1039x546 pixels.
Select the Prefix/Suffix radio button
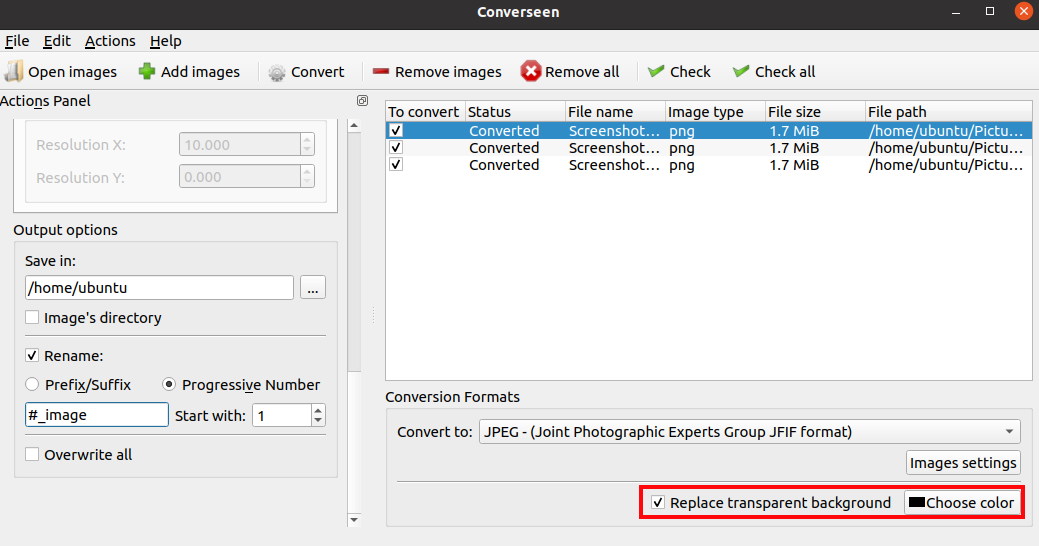(32, 384)
